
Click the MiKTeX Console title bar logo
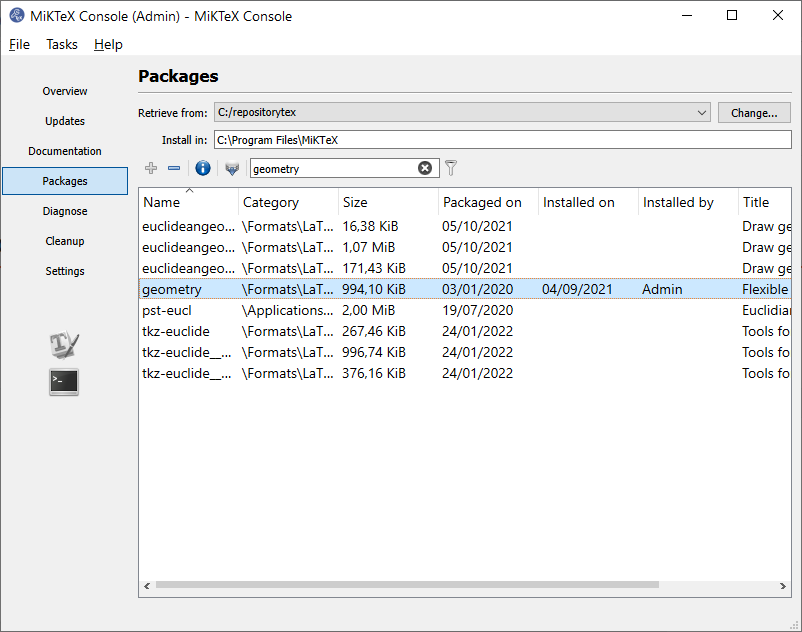pos(16,15)
